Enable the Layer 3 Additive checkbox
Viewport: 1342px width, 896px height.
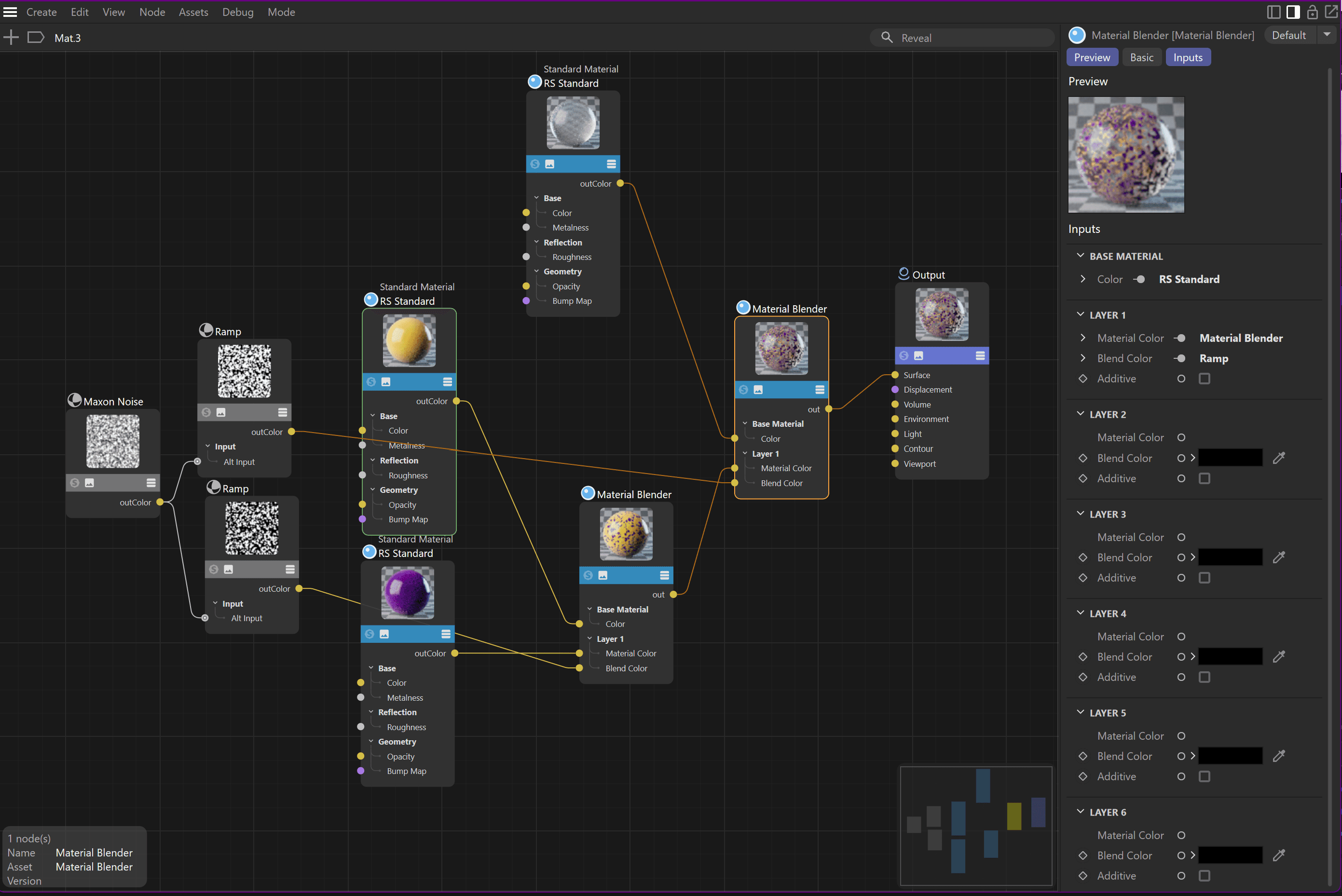tap(1204, 578)
